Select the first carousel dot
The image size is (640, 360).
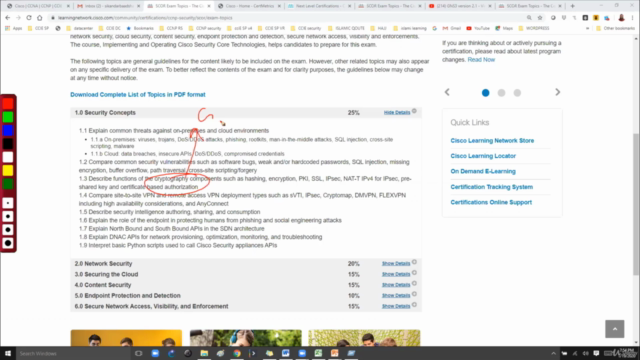pos(485,93)
